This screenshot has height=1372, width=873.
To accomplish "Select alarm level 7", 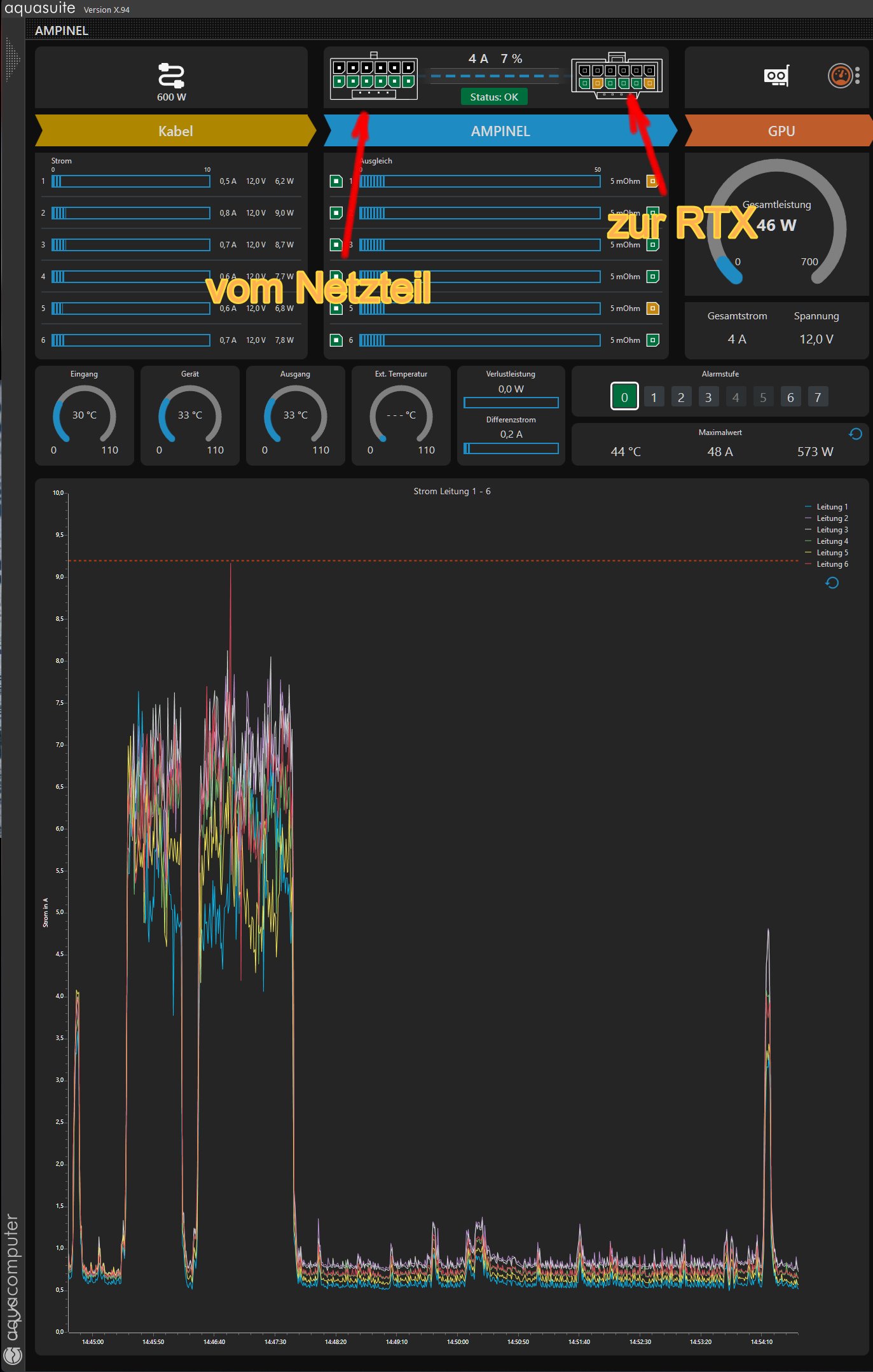I will click(x=818, y=397).
